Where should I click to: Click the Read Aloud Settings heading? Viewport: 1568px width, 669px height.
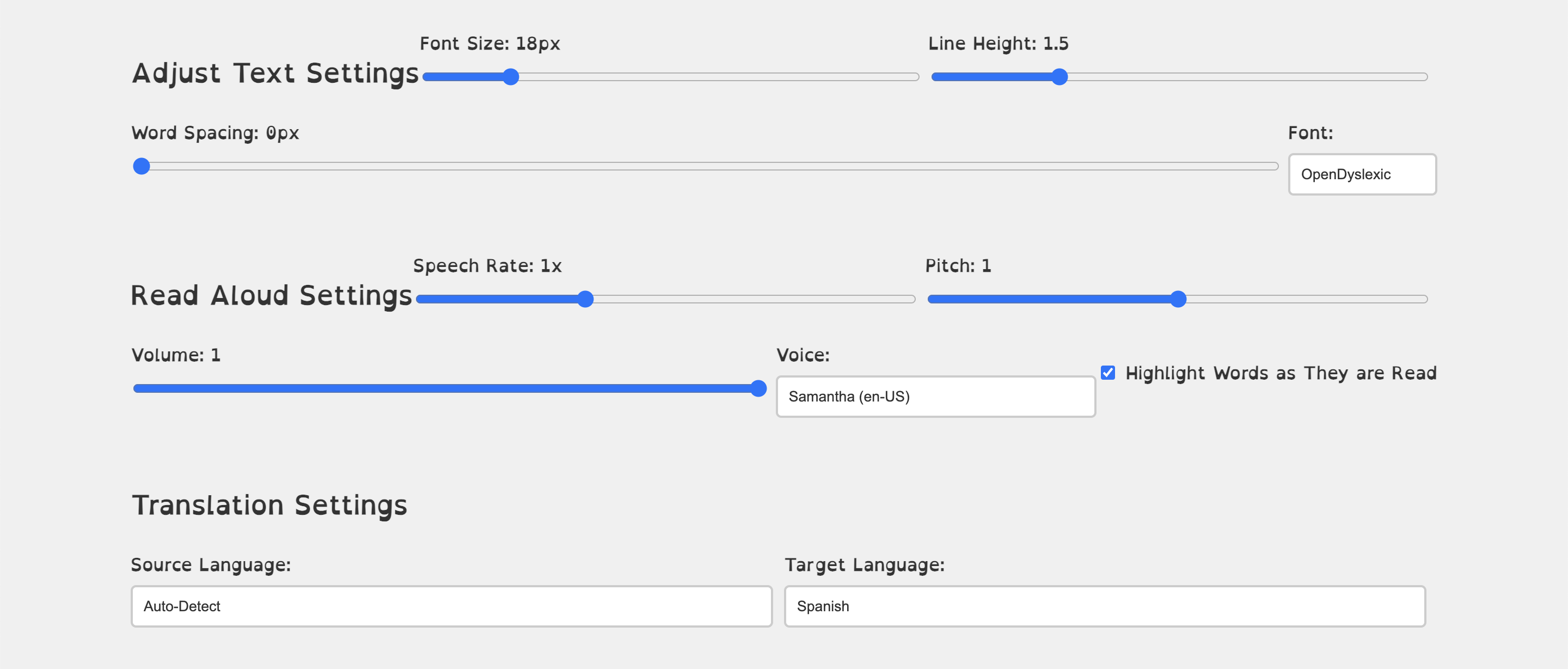(272, 295)
